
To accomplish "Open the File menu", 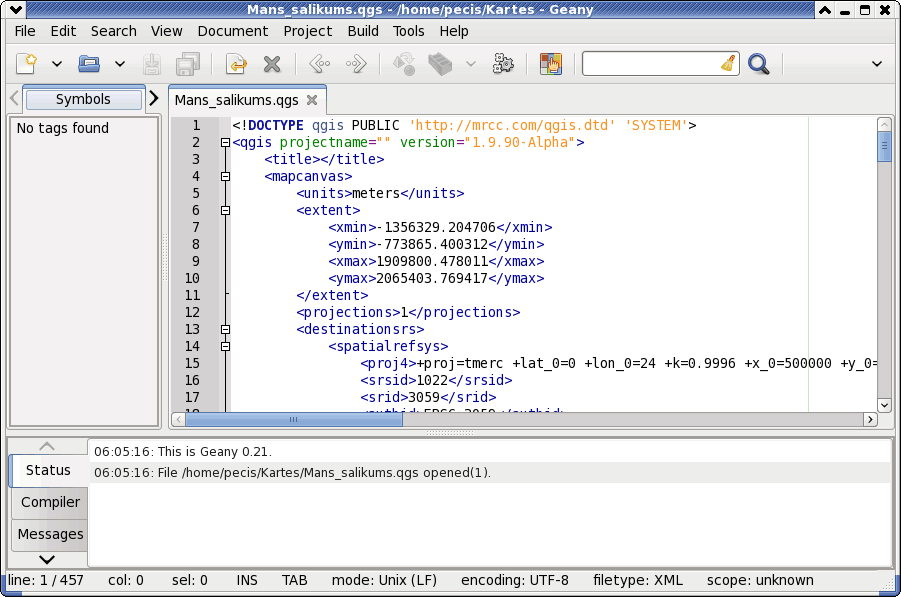I will coord(25,31).
